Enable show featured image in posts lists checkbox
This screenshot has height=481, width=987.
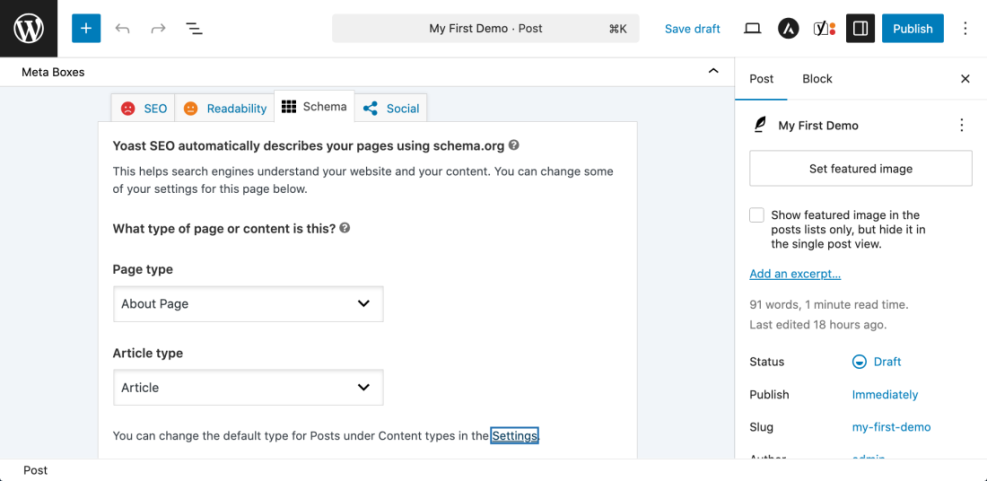pyautogui.click(x=757, y=215)
